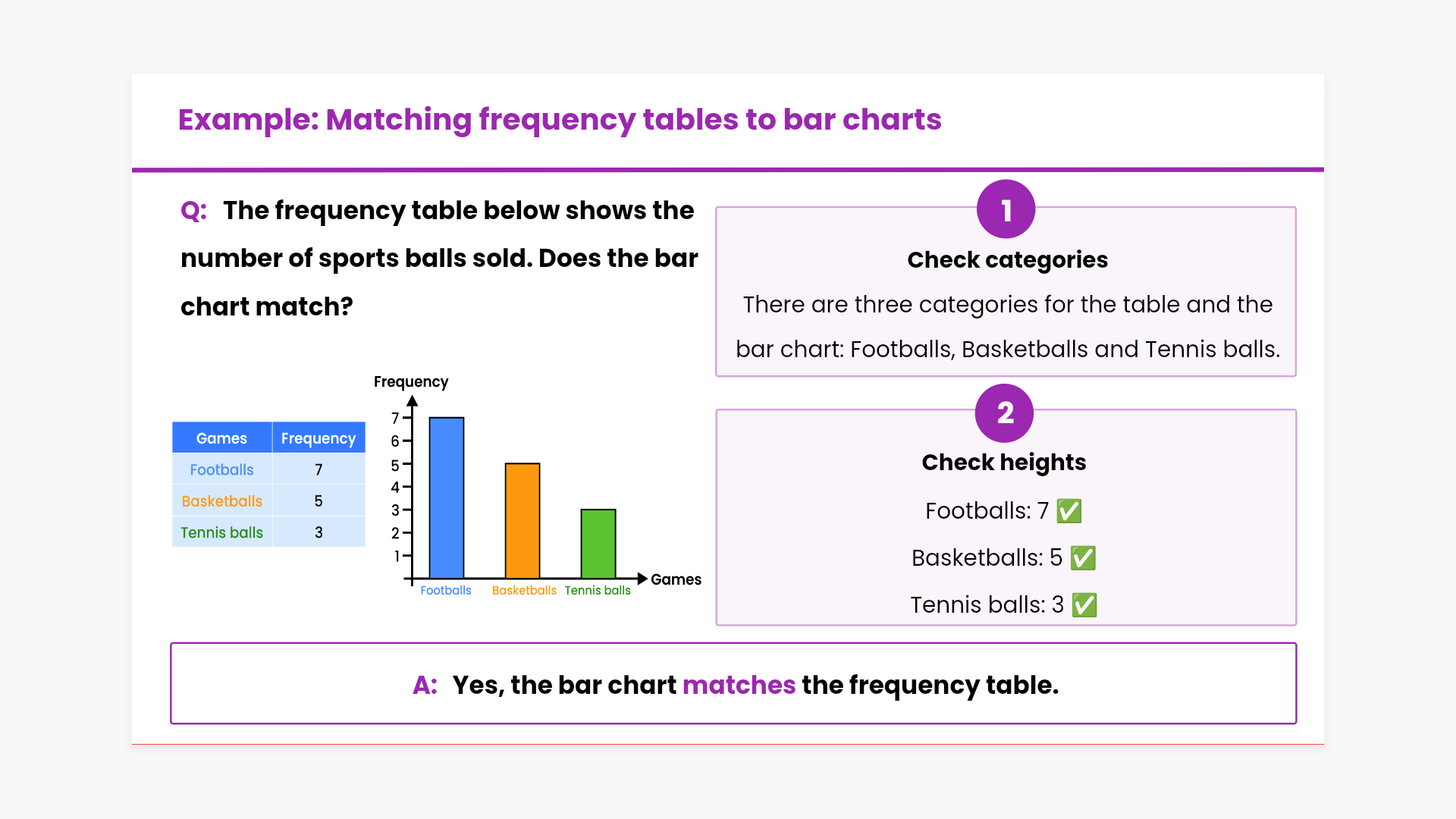Click the Frequency header cell in table
1456x819 pixels.
point(318,438)
